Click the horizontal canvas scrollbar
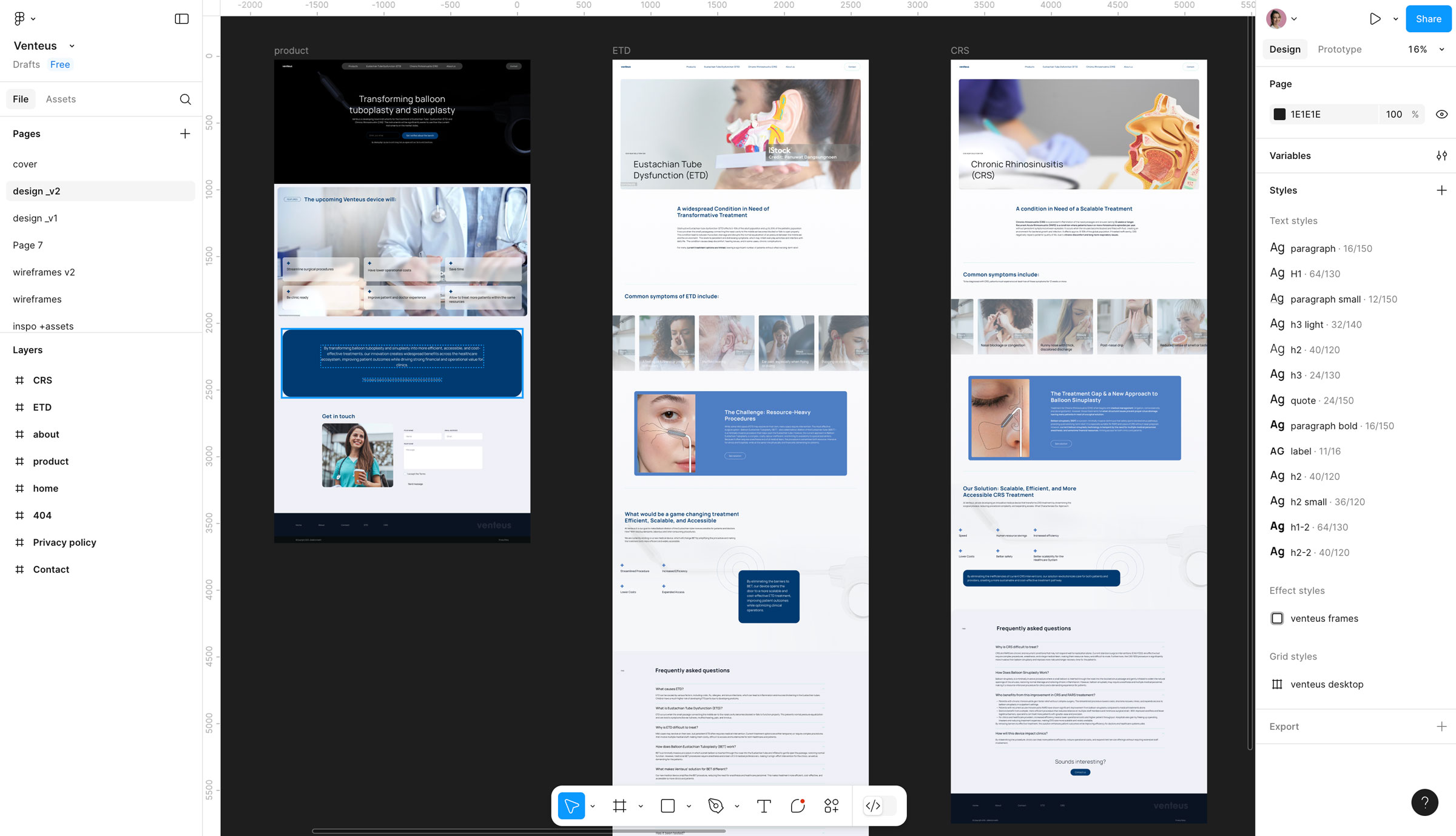This screenshot has height=836, width=1456. click(518, 831)
